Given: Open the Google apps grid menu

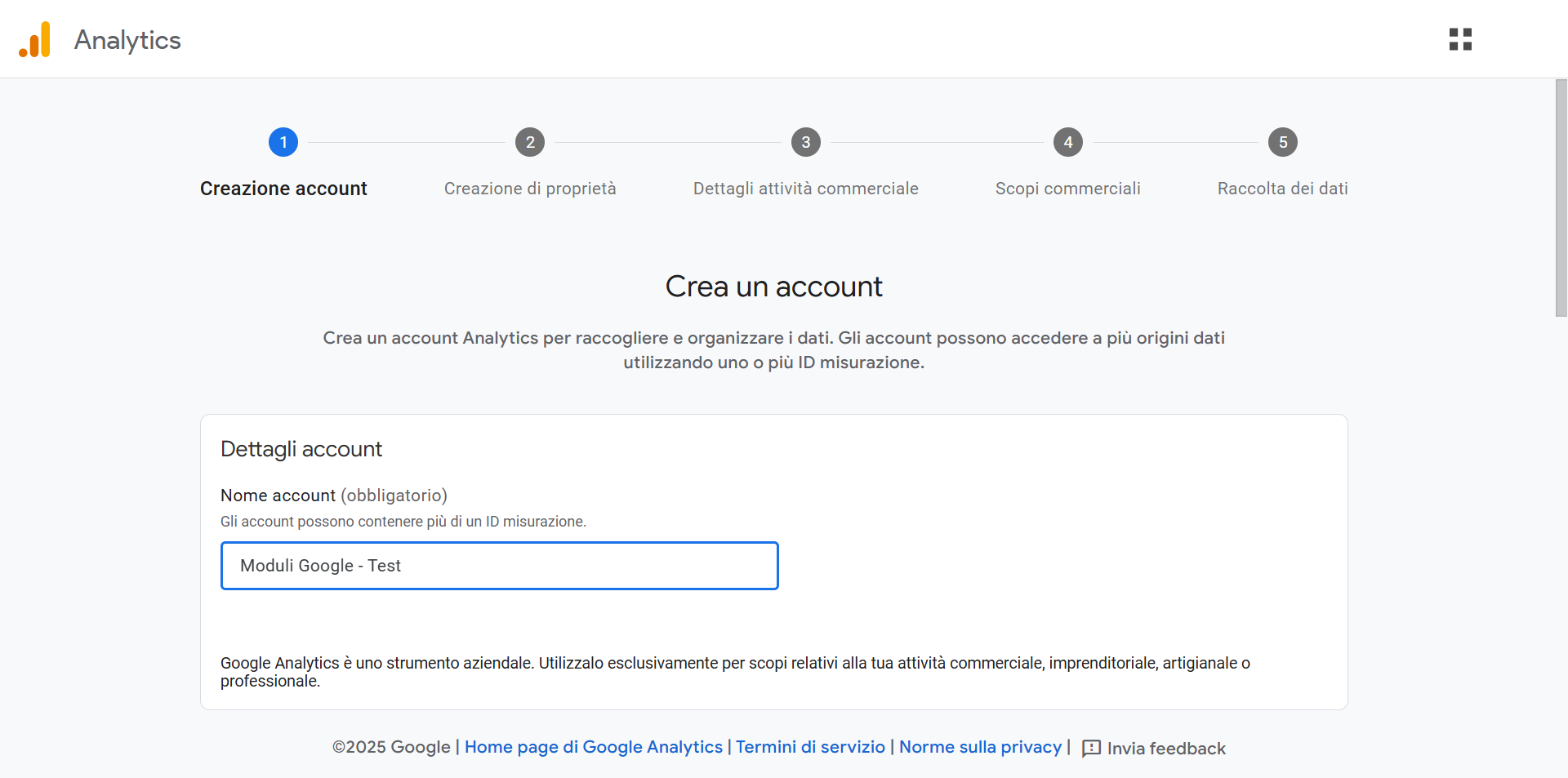Looking at the screenshot, I should (x=1461, y=38).
